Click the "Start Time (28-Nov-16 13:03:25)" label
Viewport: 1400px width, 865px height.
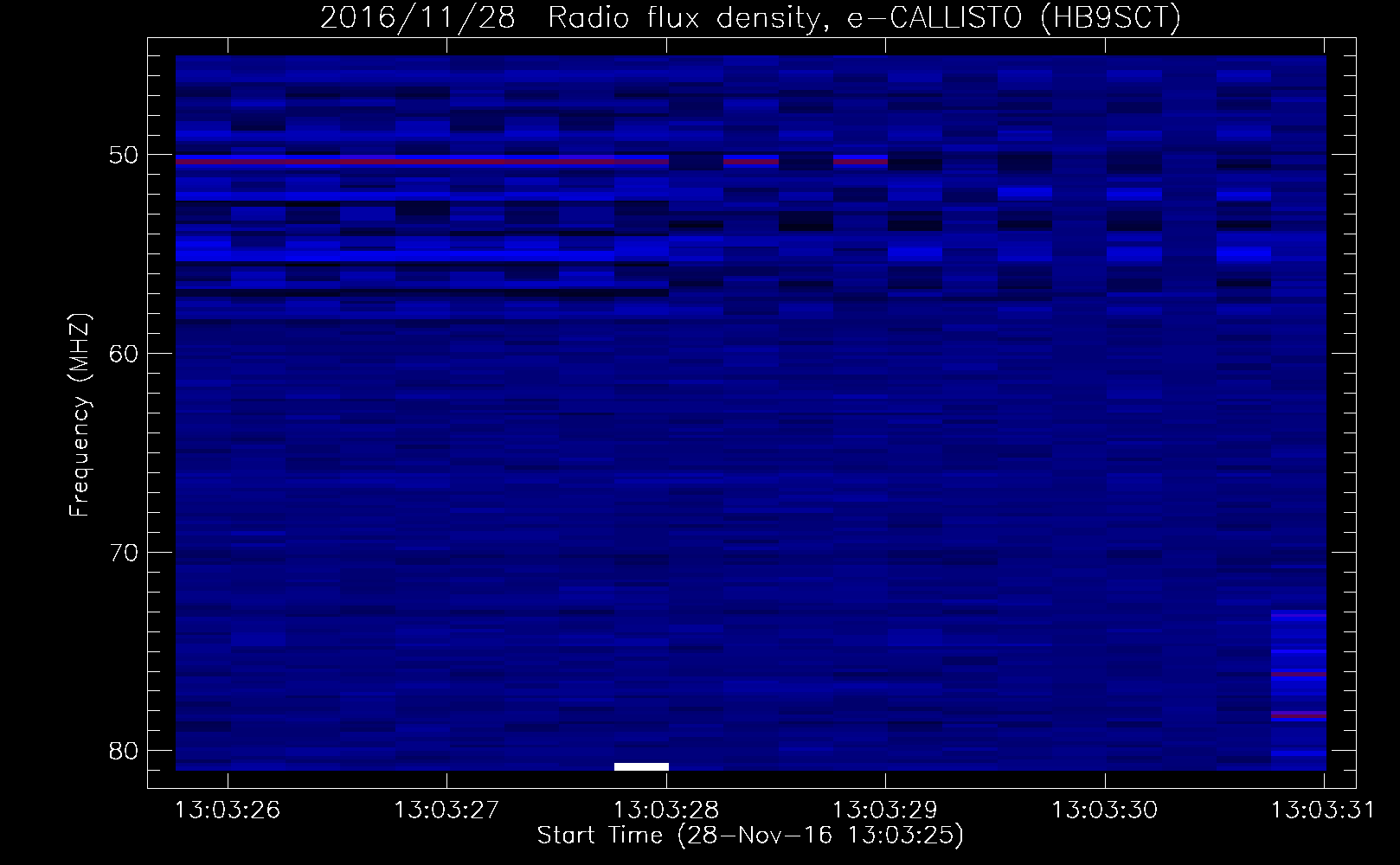click(x=750, y=836)
